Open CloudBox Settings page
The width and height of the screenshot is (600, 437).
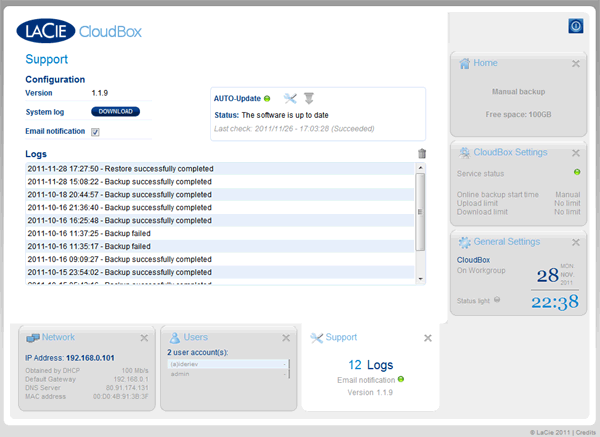510,152
